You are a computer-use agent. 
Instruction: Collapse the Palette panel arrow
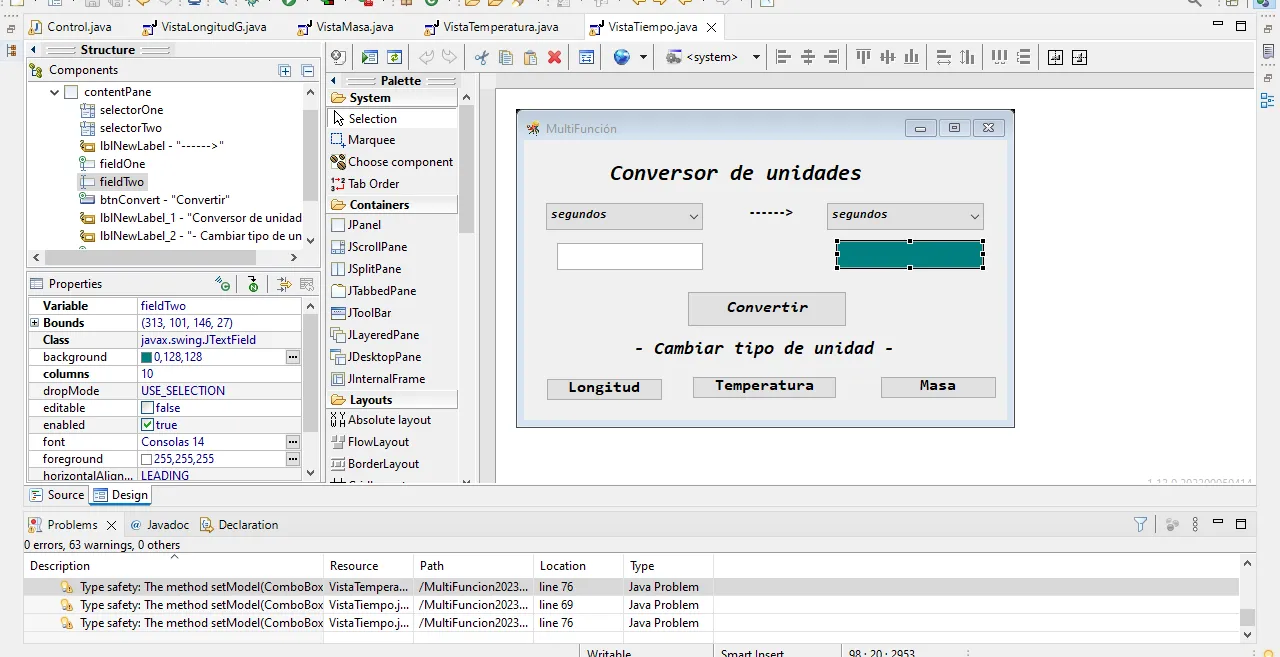pyautogui.click(x=334, y=81)
